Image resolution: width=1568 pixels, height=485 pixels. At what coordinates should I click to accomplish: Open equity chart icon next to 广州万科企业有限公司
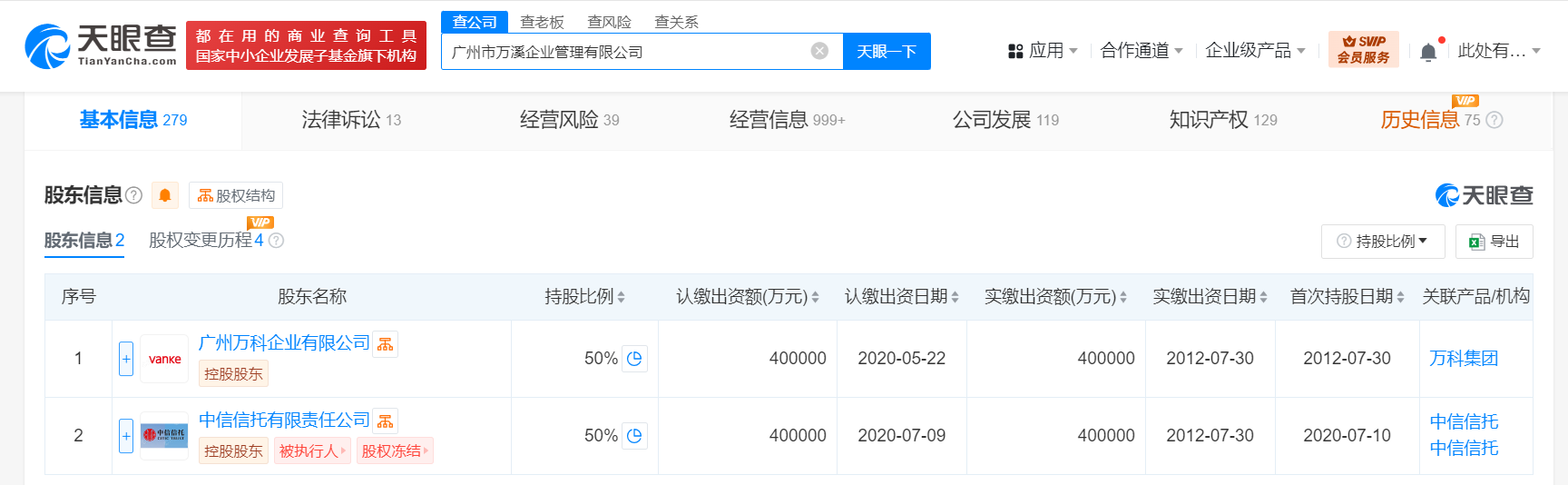(x=386, y=344)
